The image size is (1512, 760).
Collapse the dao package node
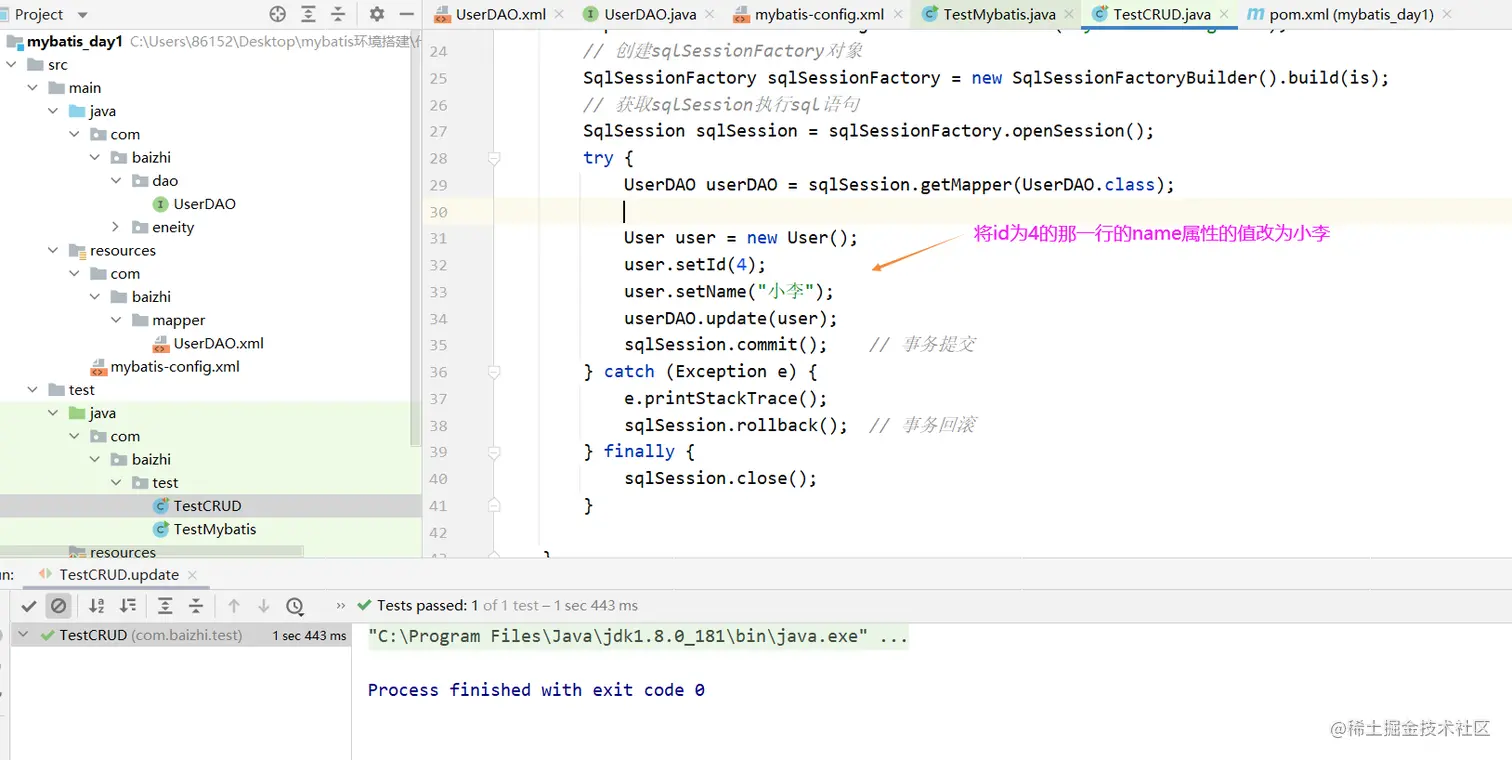coord(116,181)
